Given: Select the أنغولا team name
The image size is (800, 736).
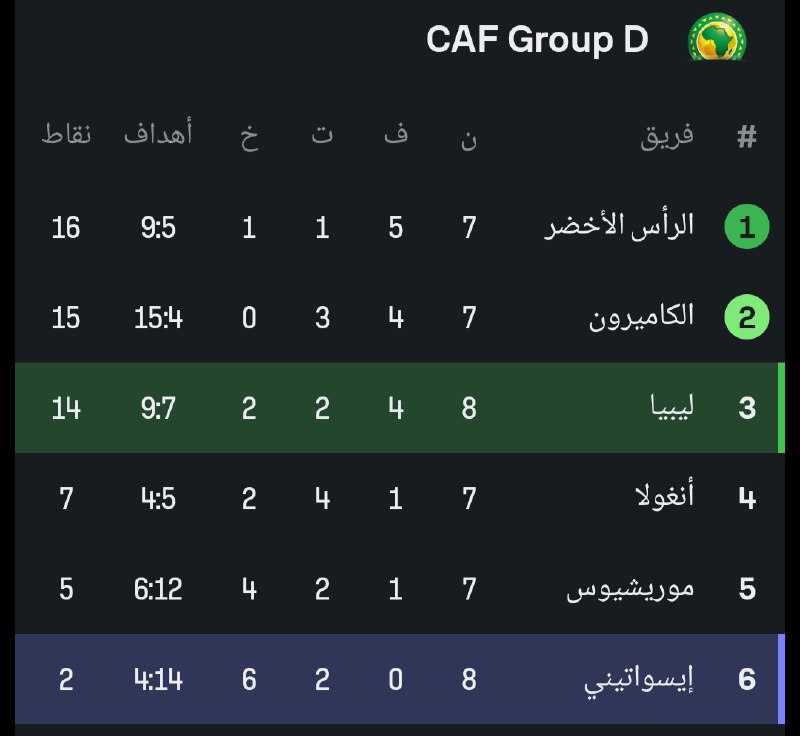Looking at the screenshot, I should 665,496.
